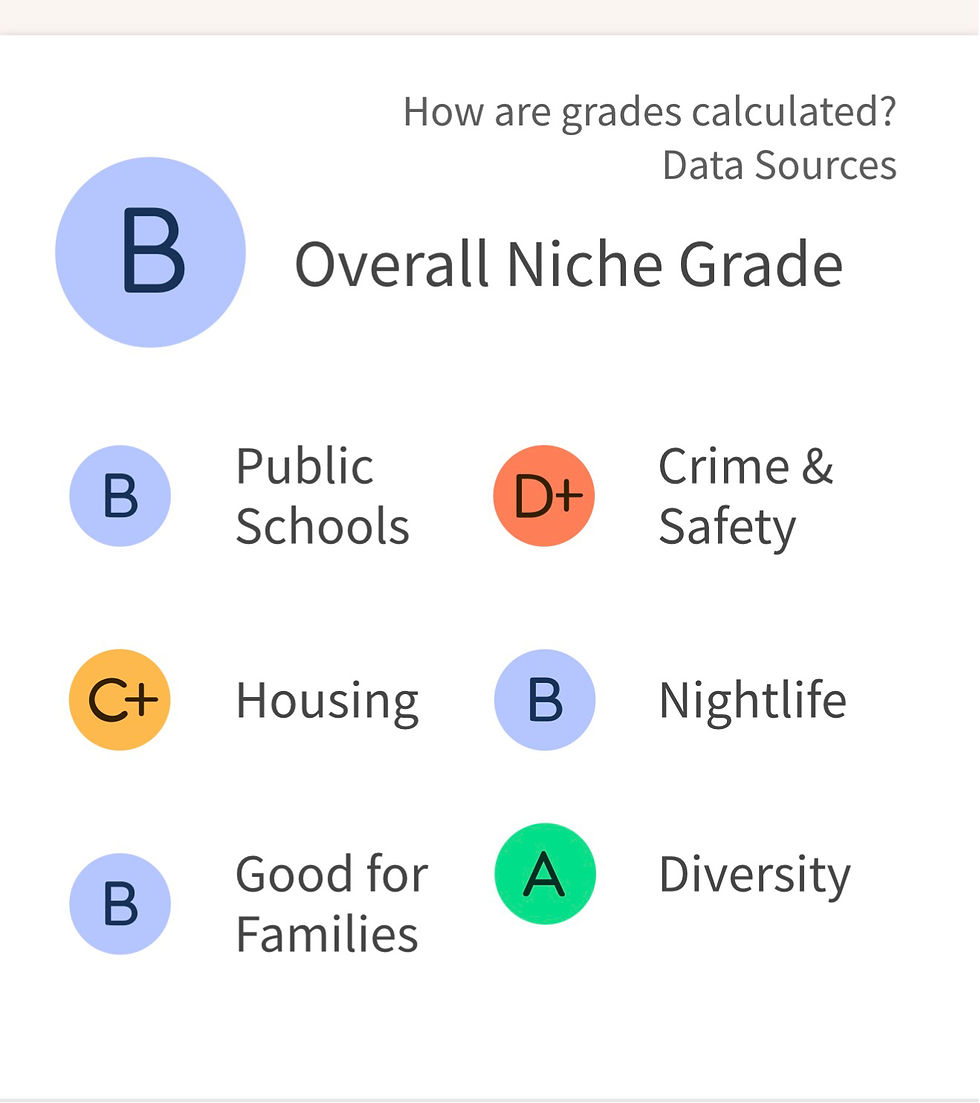Select the green A Diversity grade badge

coord(545,874)
